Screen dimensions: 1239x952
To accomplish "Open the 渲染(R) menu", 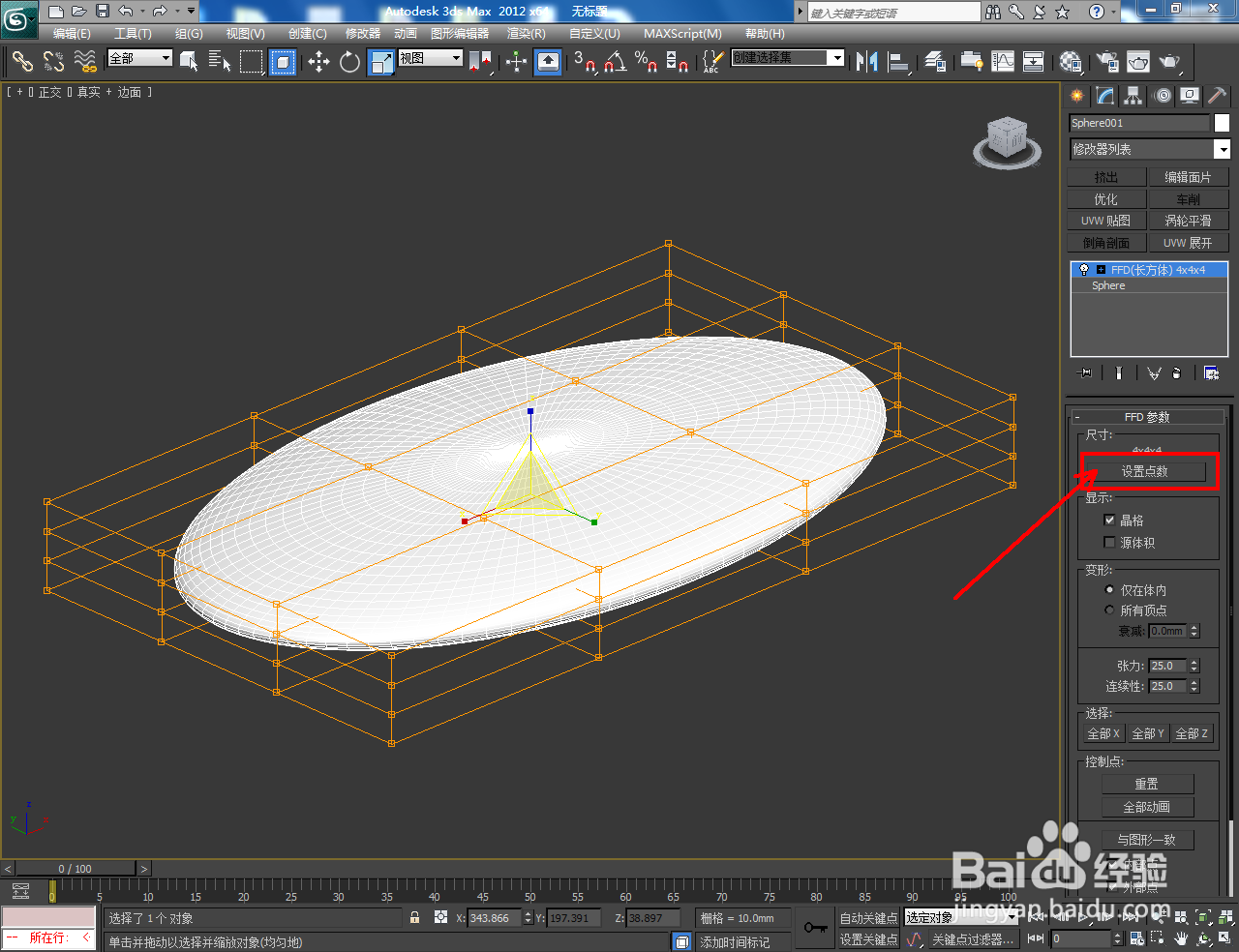I will coord(527,34).
